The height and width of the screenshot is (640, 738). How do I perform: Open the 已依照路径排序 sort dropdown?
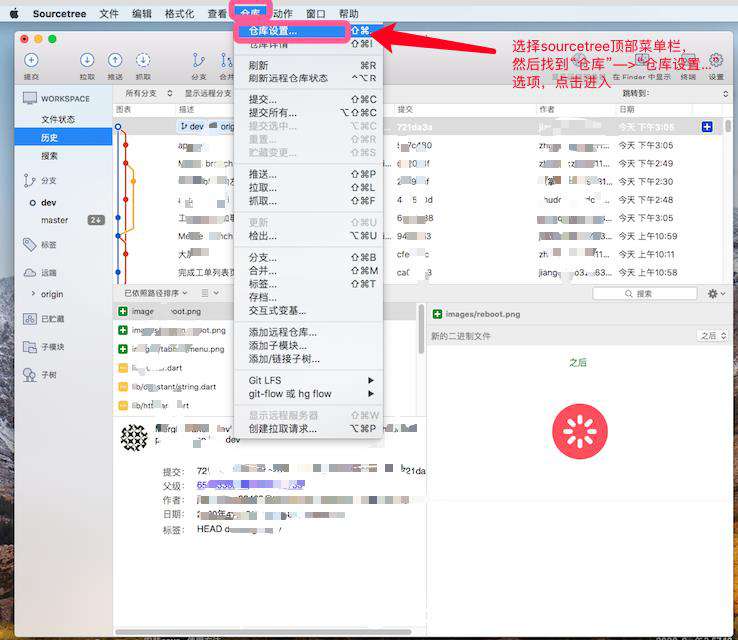pyautogui.click(x=156, y=293)
